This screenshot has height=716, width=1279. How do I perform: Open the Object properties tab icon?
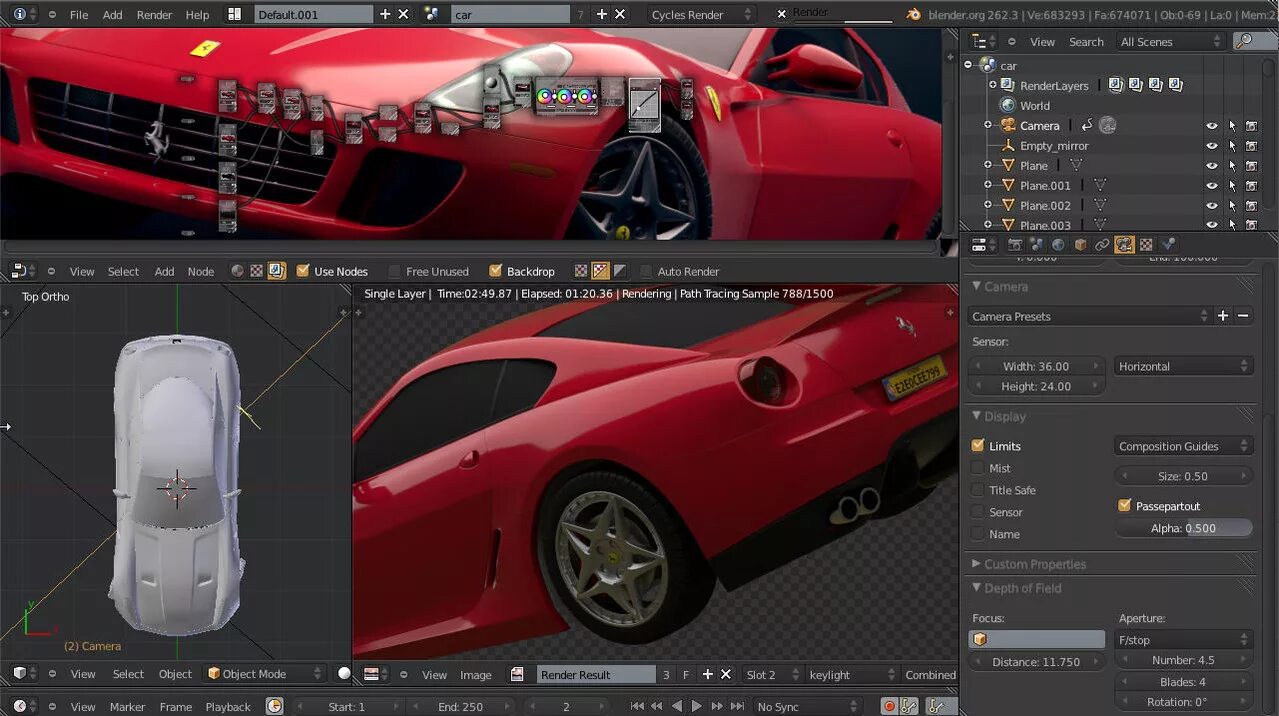(x=1081, y=244)
